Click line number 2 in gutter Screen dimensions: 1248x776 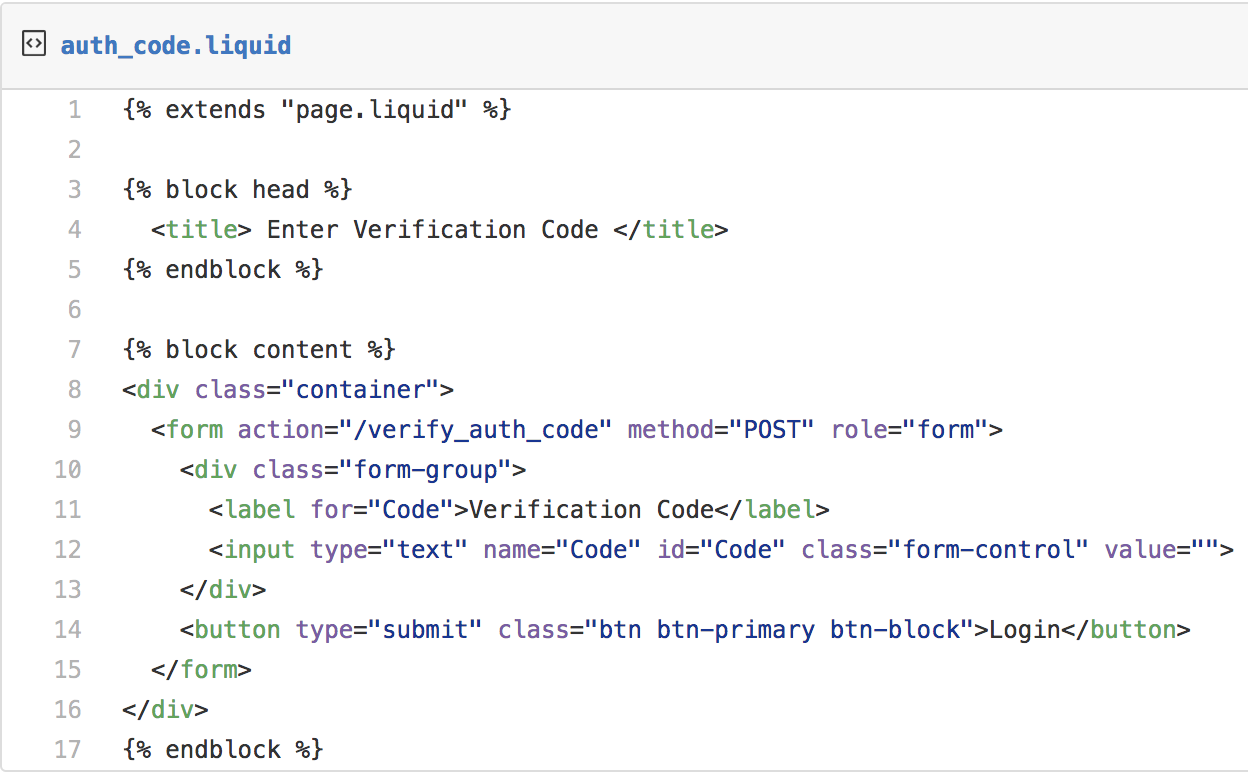tap(75, 150)
